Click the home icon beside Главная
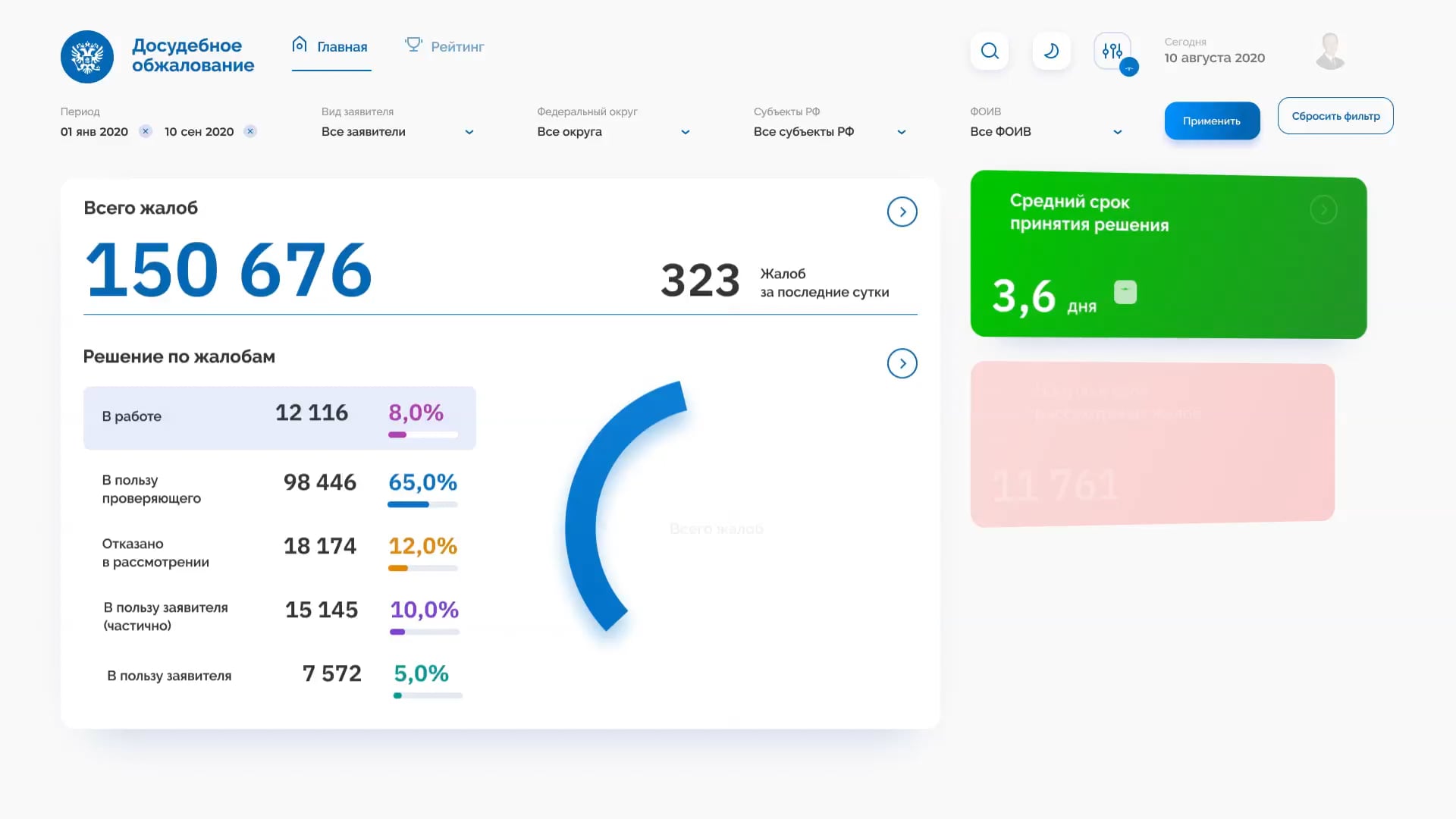This screenshot has width=1456, height=819. 299,44
